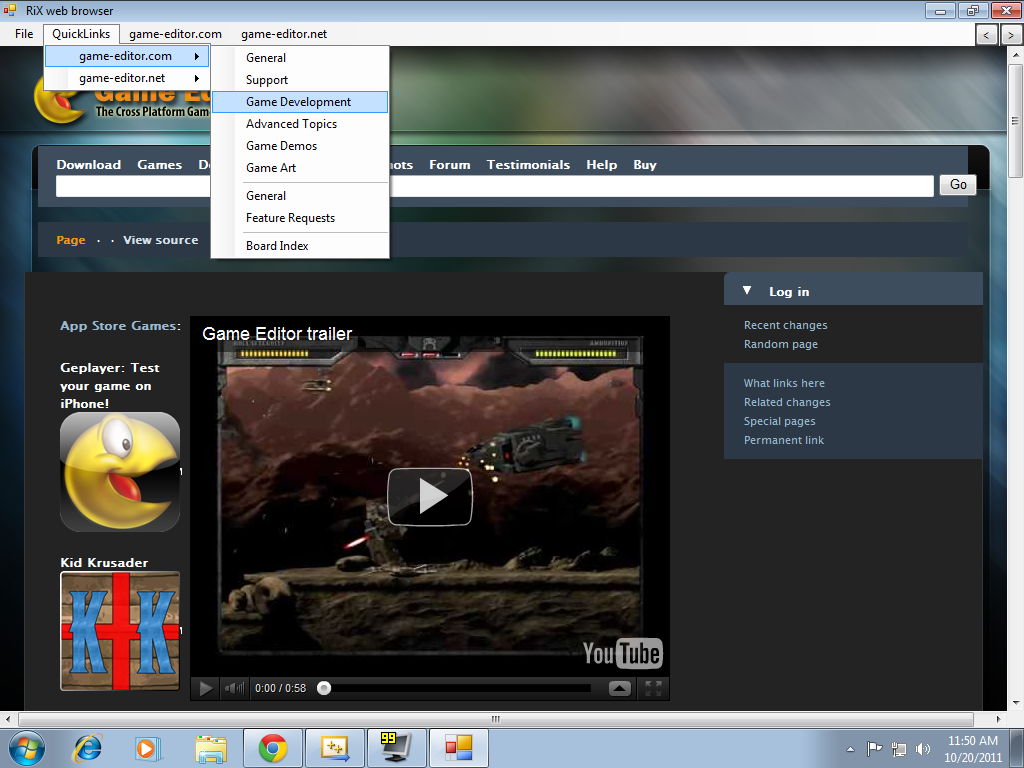Open the Help navigation link
The width and height of the screenshot is (1024, 768).
click(601, 165)
